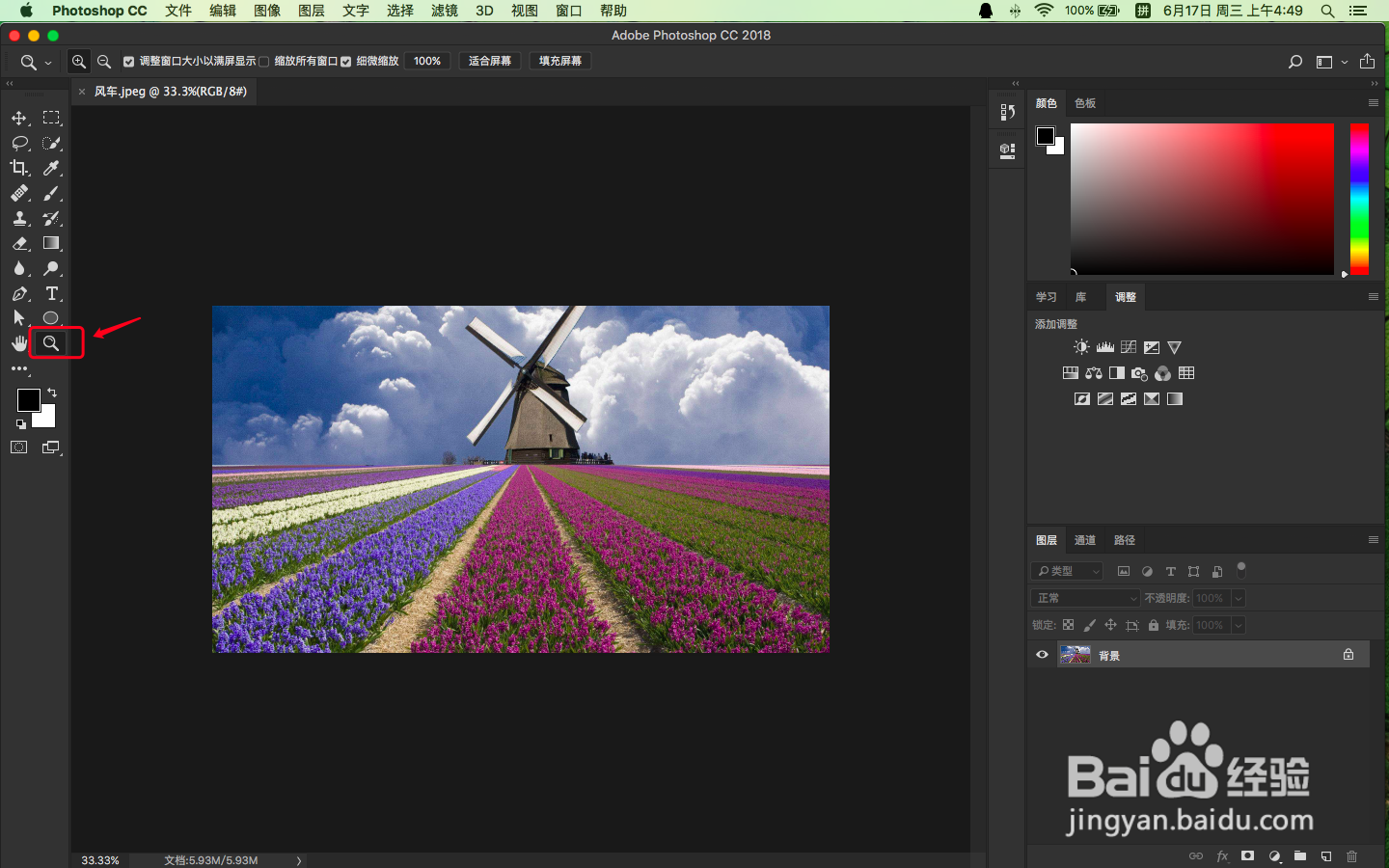Image resolution: width=1389 pixels, height=868 pixels.
Task: Open the 滤镜 menu
Action: (444, 11)
